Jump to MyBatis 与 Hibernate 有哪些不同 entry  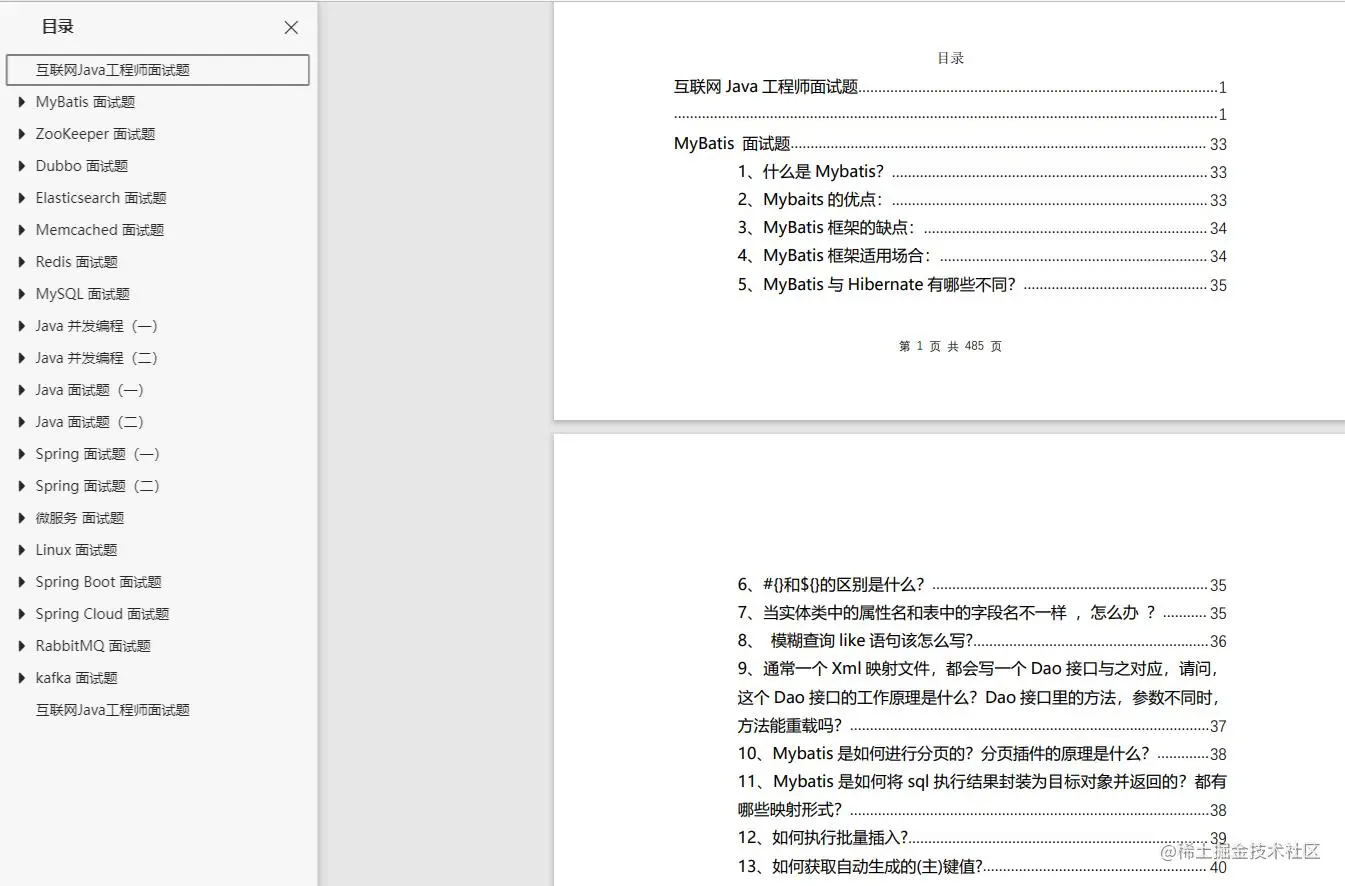pos(982,285)
